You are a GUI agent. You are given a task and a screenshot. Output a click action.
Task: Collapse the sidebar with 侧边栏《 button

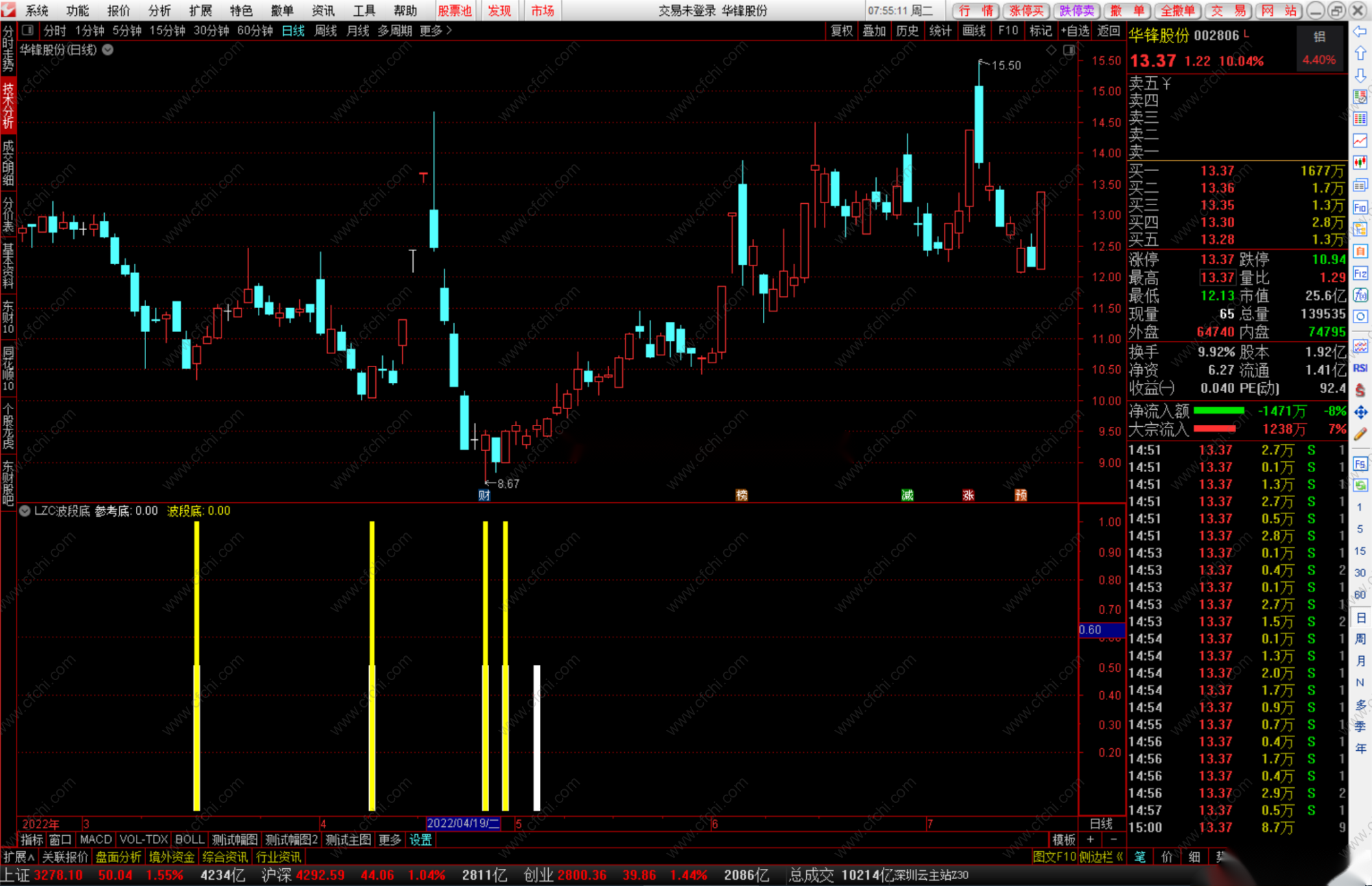tap(1101, 856)
